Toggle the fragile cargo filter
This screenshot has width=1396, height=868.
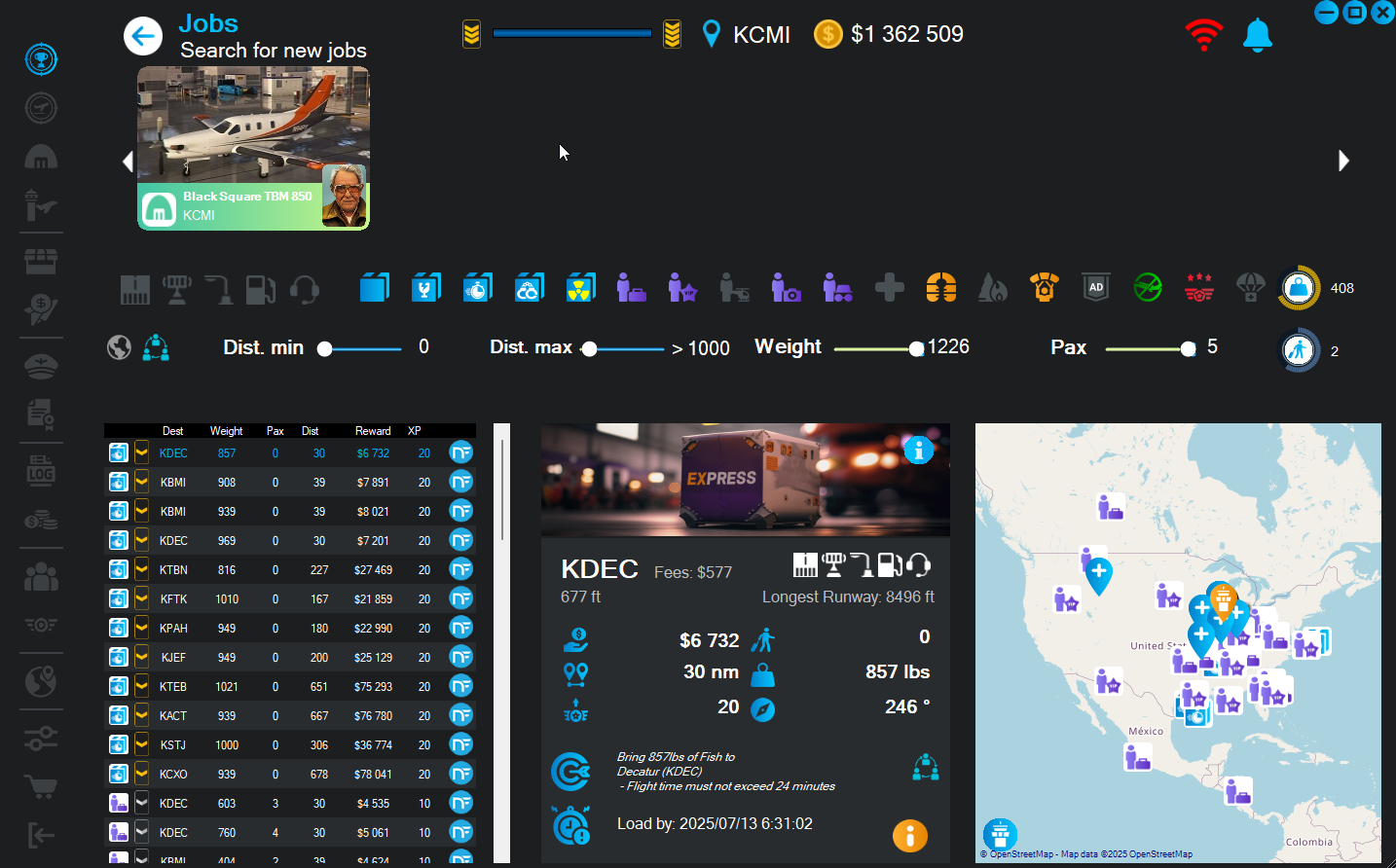click(425, 288)
